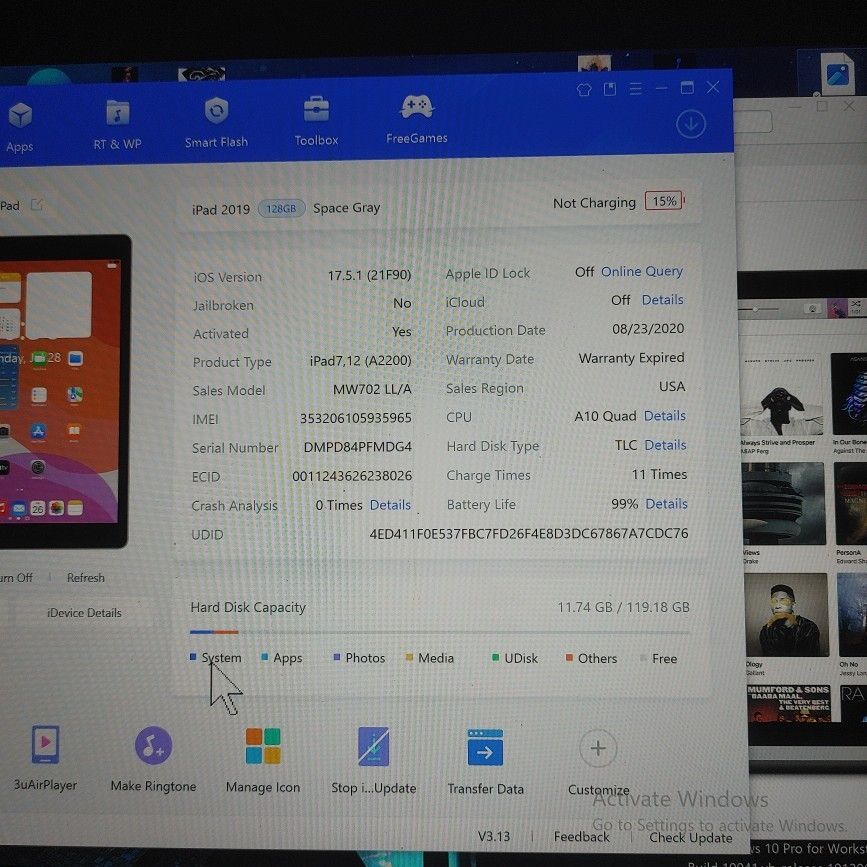Open the Manage Icon tool
Screen dimensions: 867x867
(x=263, y=760)
